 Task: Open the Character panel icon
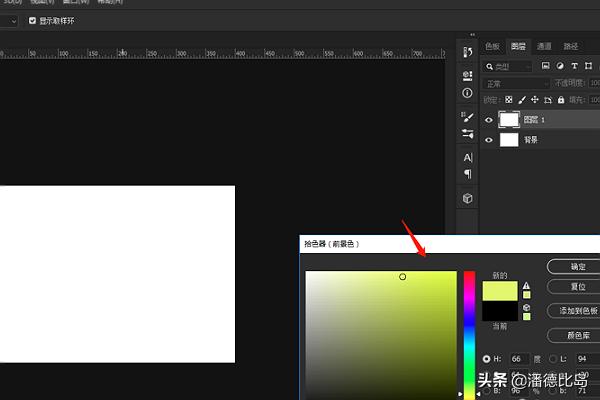[467, 157]
